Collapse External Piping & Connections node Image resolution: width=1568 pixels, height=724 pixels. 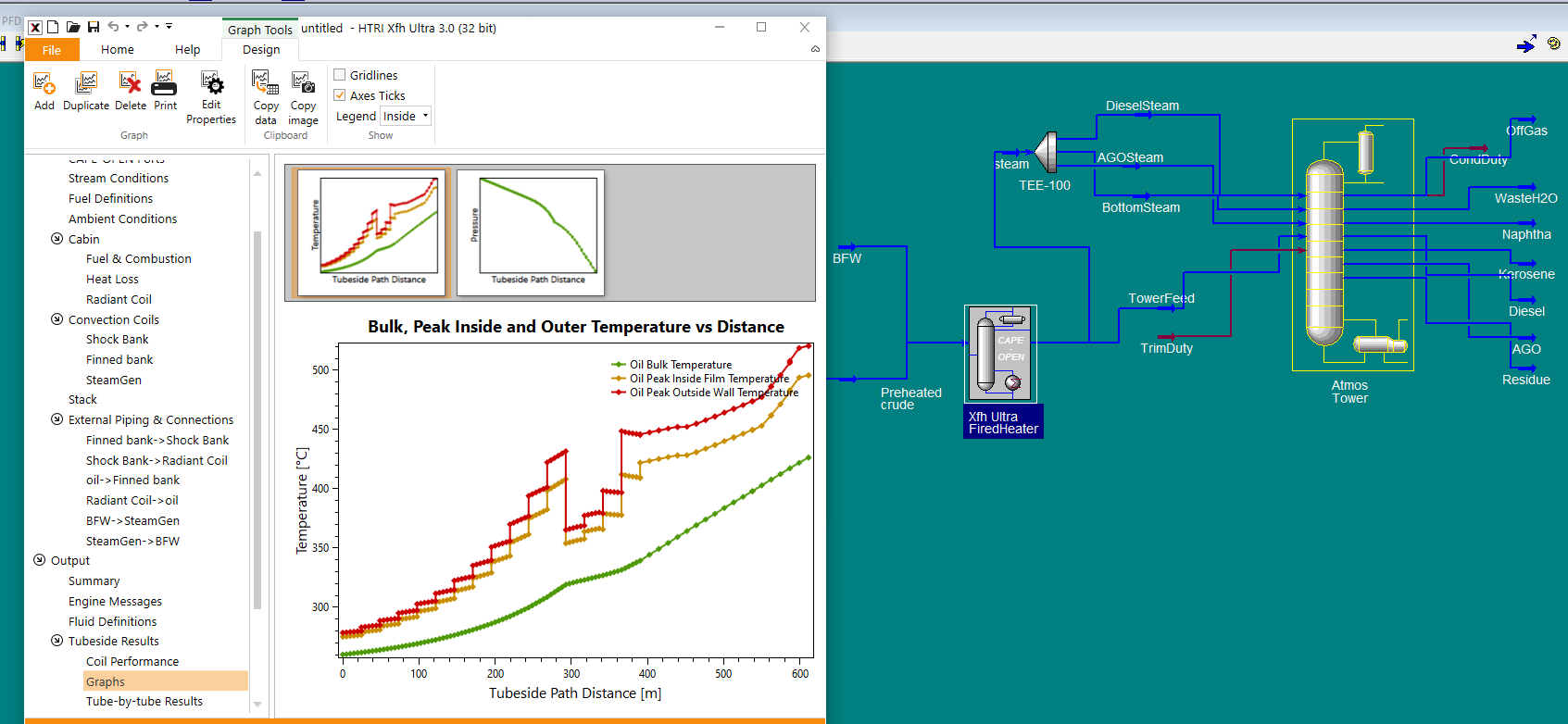pos(56,419)
